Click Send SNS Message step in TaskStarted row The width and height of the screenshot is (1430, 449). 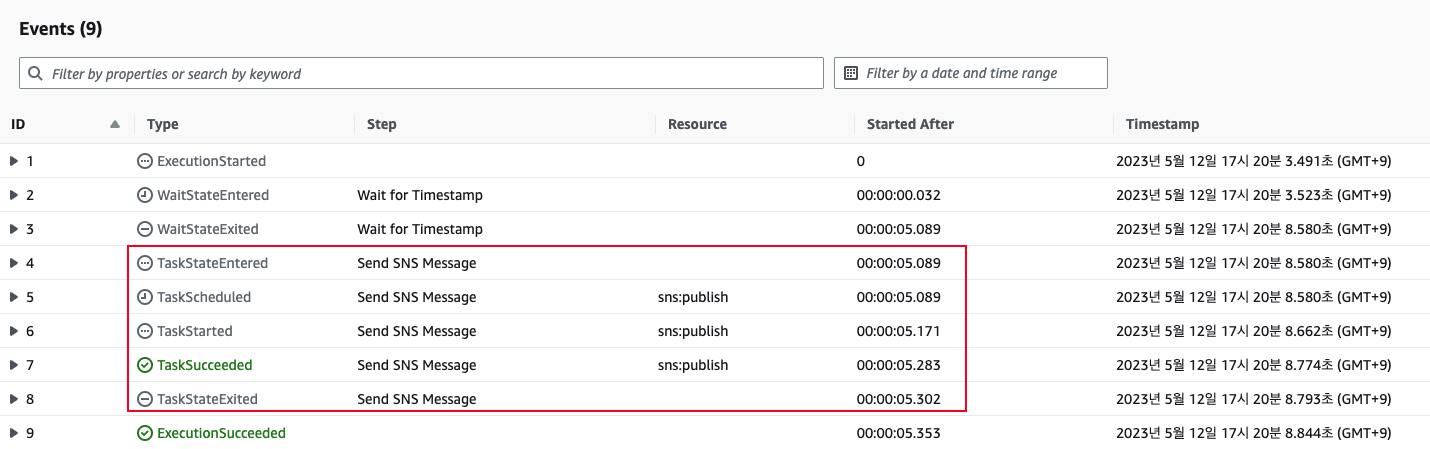coord(416,331)
